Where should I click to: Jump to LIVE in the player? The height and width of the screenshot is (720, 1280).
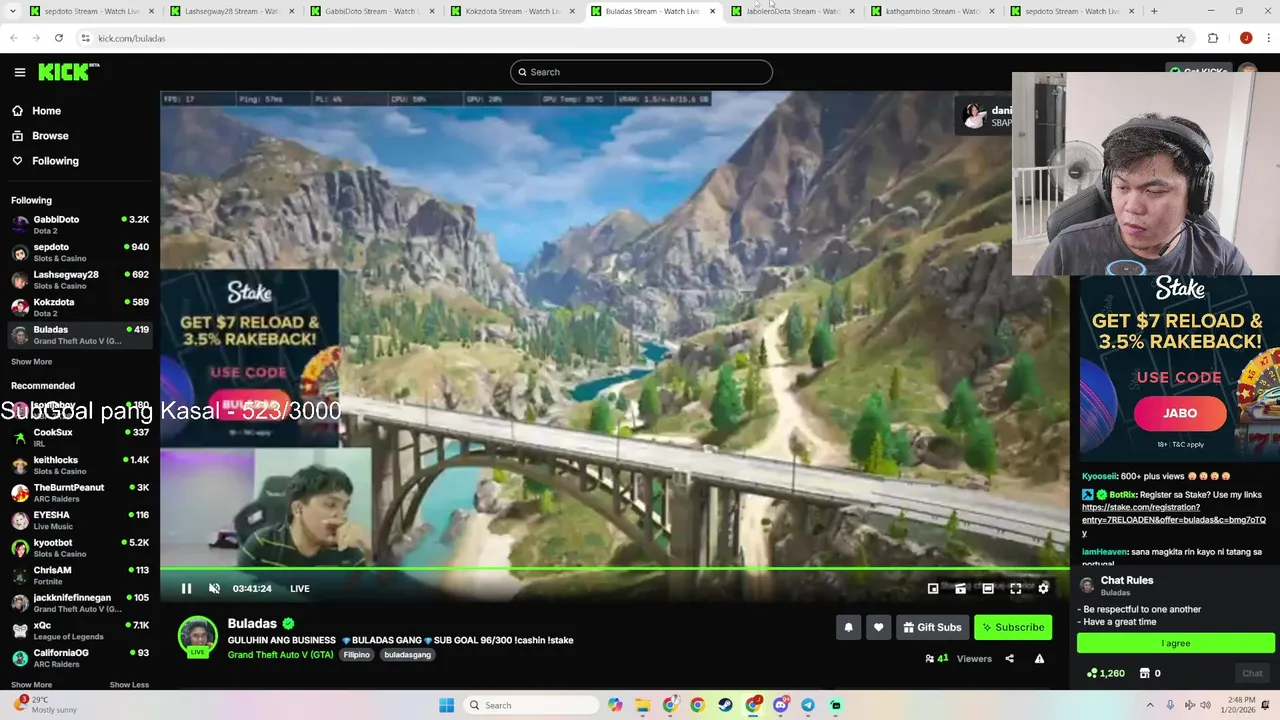pos(299,588)
